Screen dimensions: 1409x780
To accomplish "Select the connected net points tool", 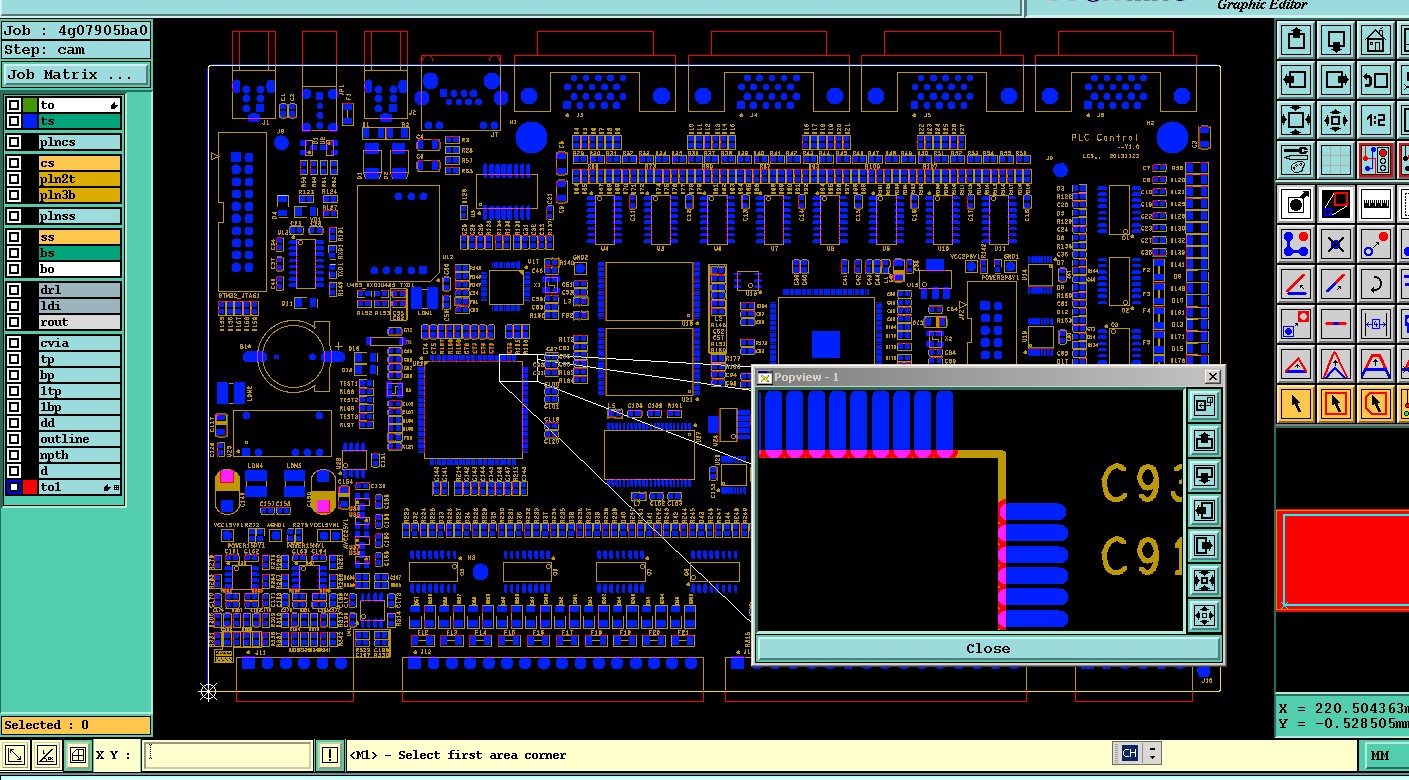I will click(1296, 243).
